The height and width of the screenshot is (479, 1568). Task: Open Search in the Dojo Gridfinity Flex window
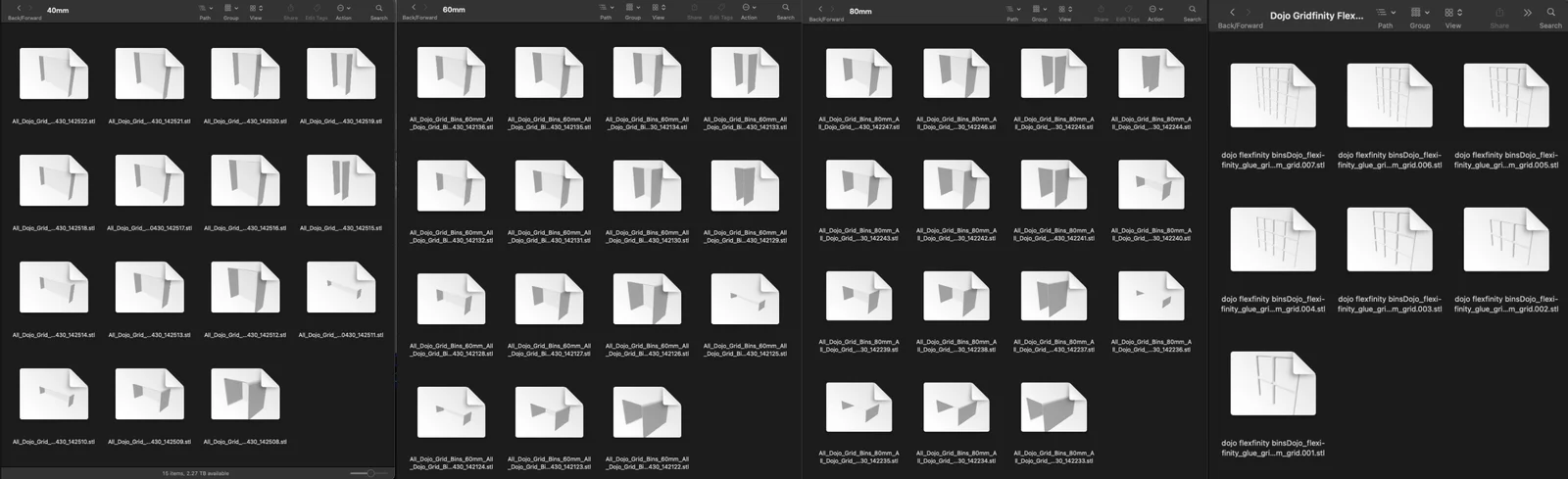(x=1550, y=14)
